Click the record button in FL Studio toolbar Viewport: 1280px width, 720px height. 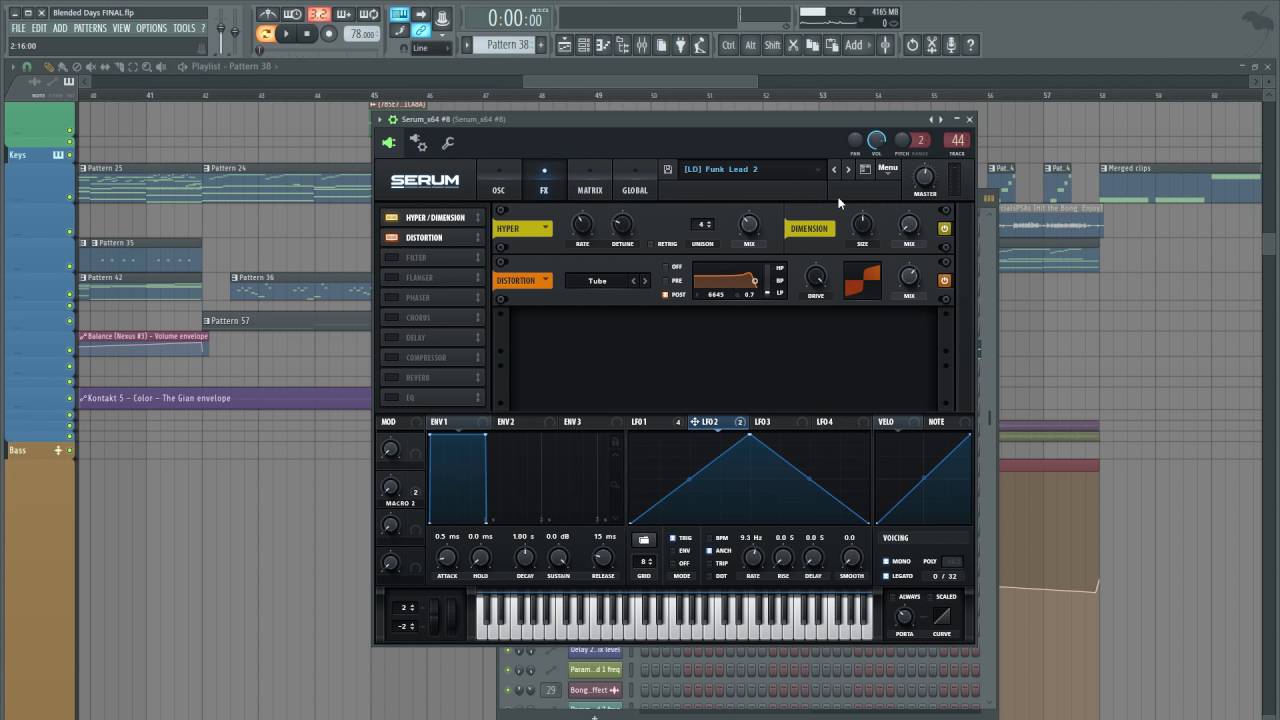[x=328, y=33]
